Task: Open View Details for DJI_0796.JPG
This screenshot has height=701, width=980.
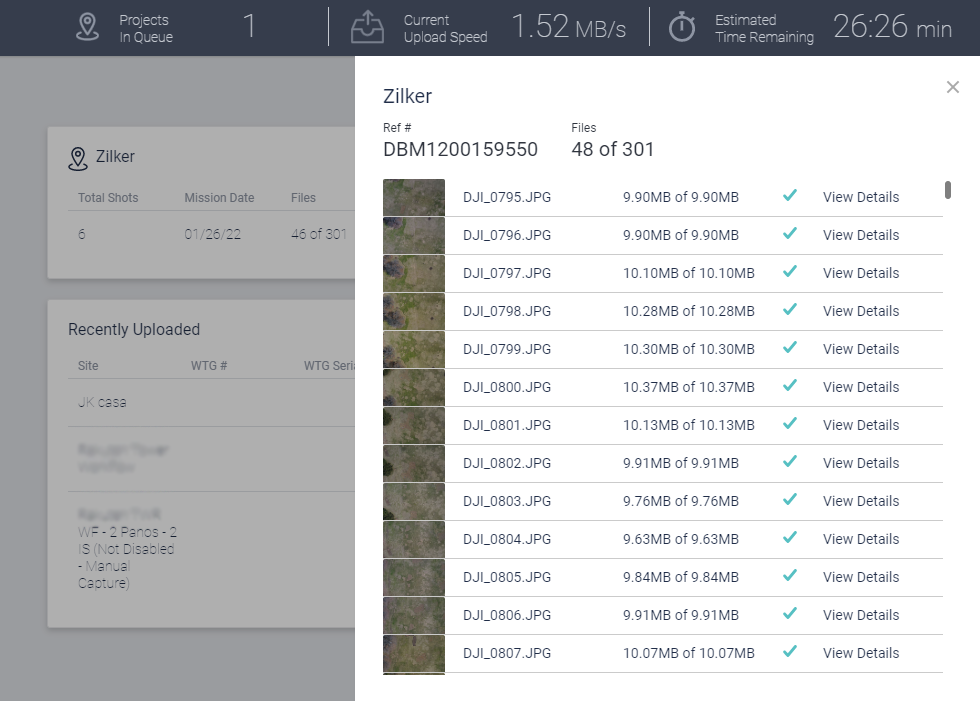Action: click(x=861, y=236)
